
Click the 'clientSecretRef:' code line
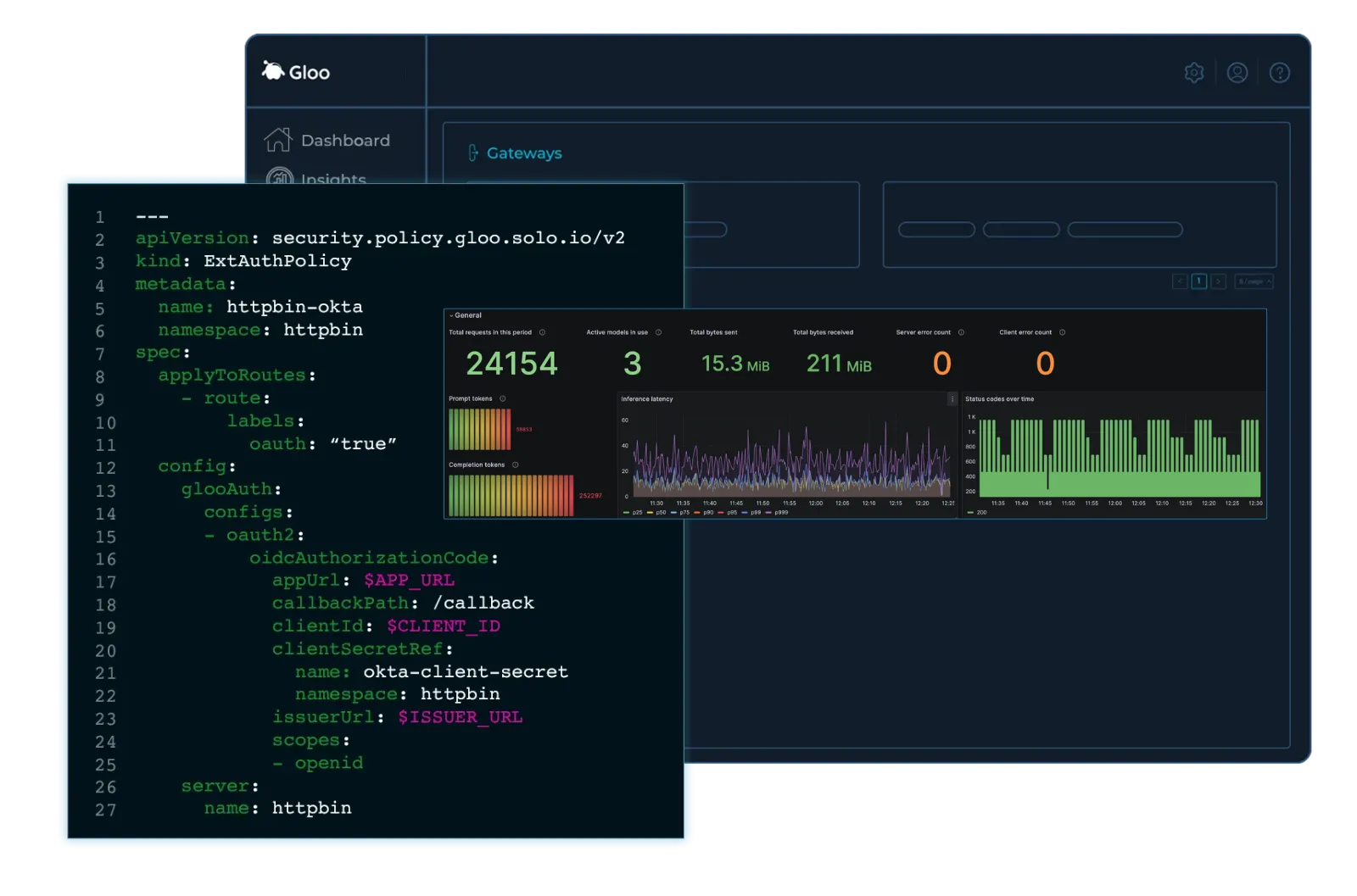pos(362,649)
